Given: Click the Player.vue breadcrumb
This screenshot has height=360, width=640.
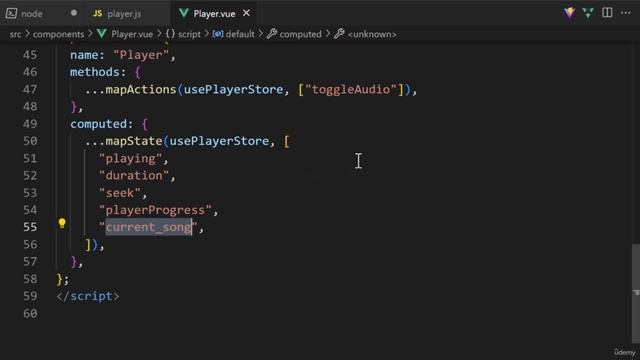Looking at the screenshot, I should 132,34.
